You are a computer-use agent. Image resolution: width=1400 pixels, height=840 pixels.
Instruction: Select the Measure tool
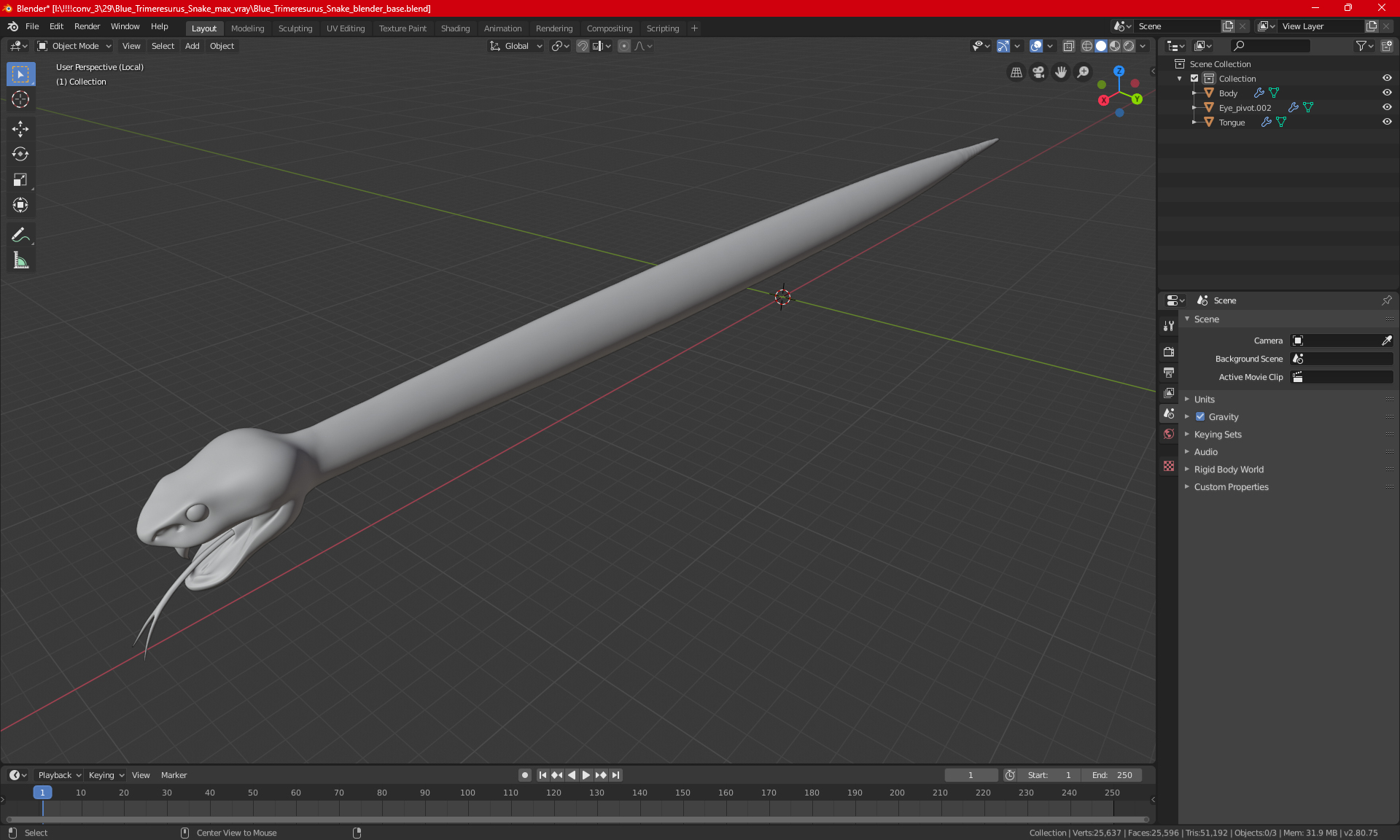pos(20,260)
